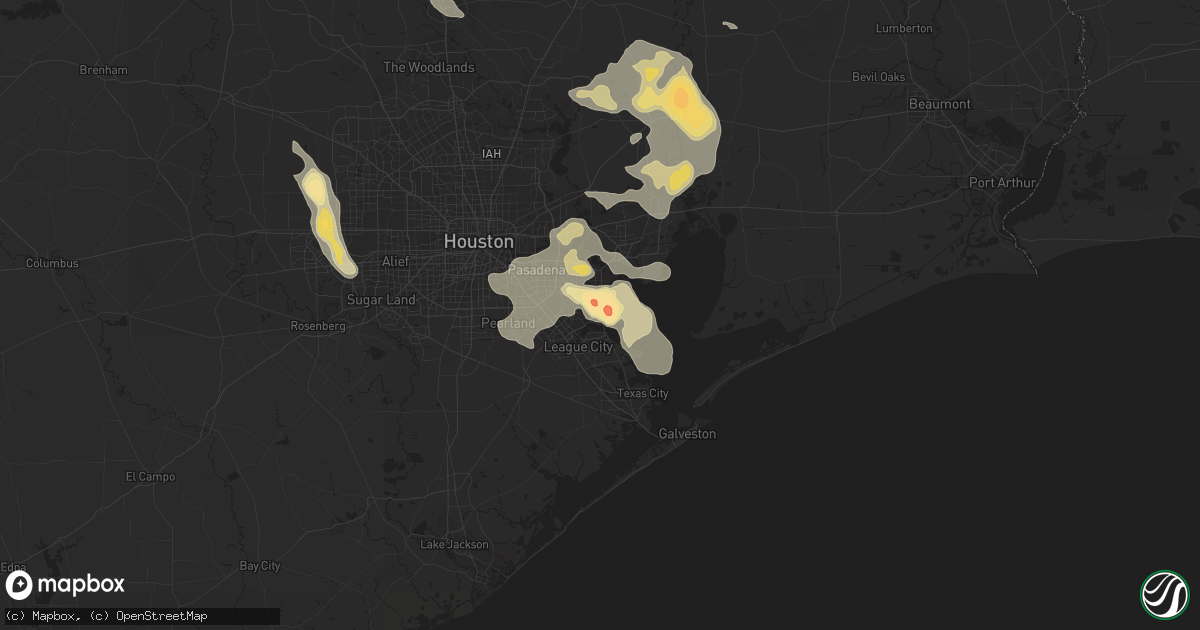Select The Woodlands label
The height and width of the screenshot is (630, 1200).
(429, 67)
